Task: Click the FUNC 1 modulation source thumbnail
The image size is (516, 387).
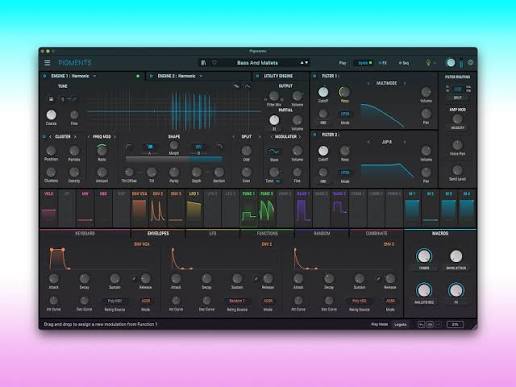Action: coord(248,209)
